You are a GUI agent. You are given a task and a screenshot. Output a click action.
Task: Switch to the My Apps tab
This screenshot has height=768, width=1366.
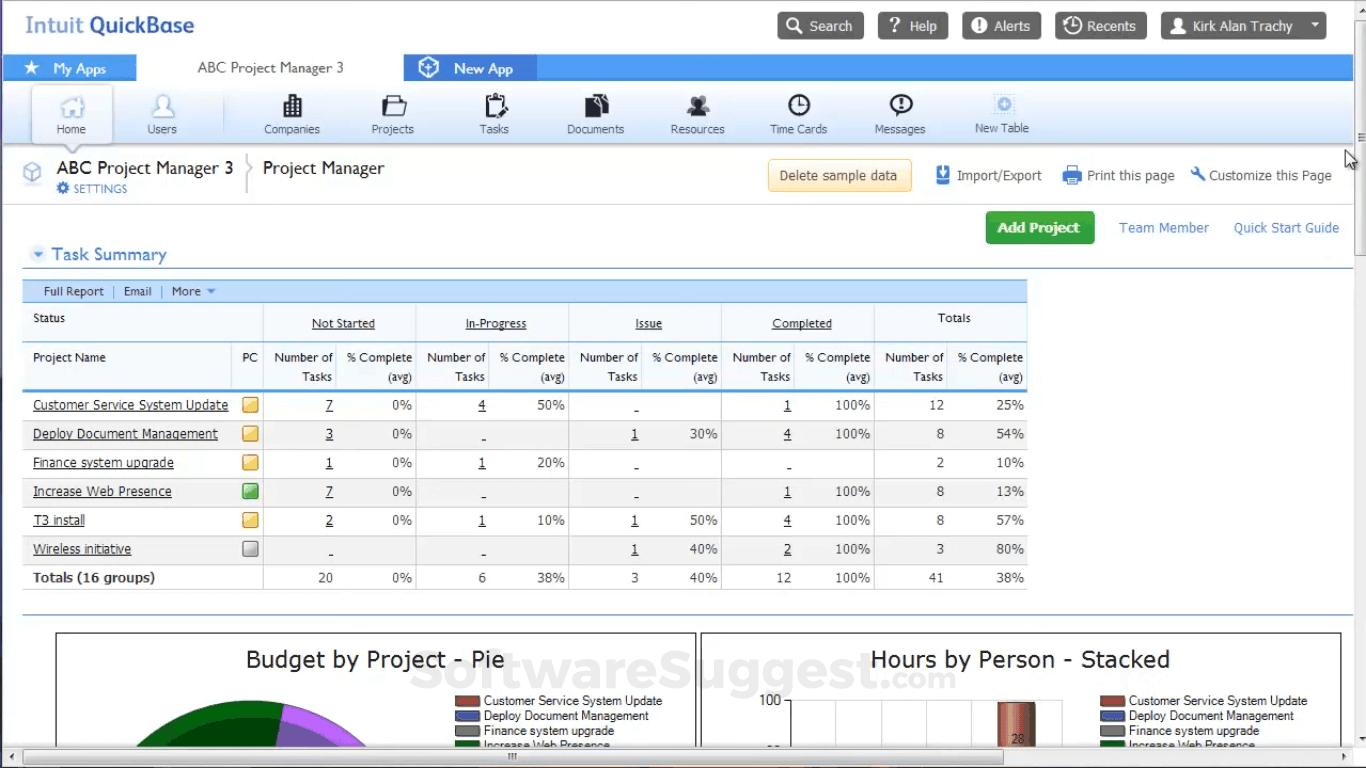[x=70, y=68]
